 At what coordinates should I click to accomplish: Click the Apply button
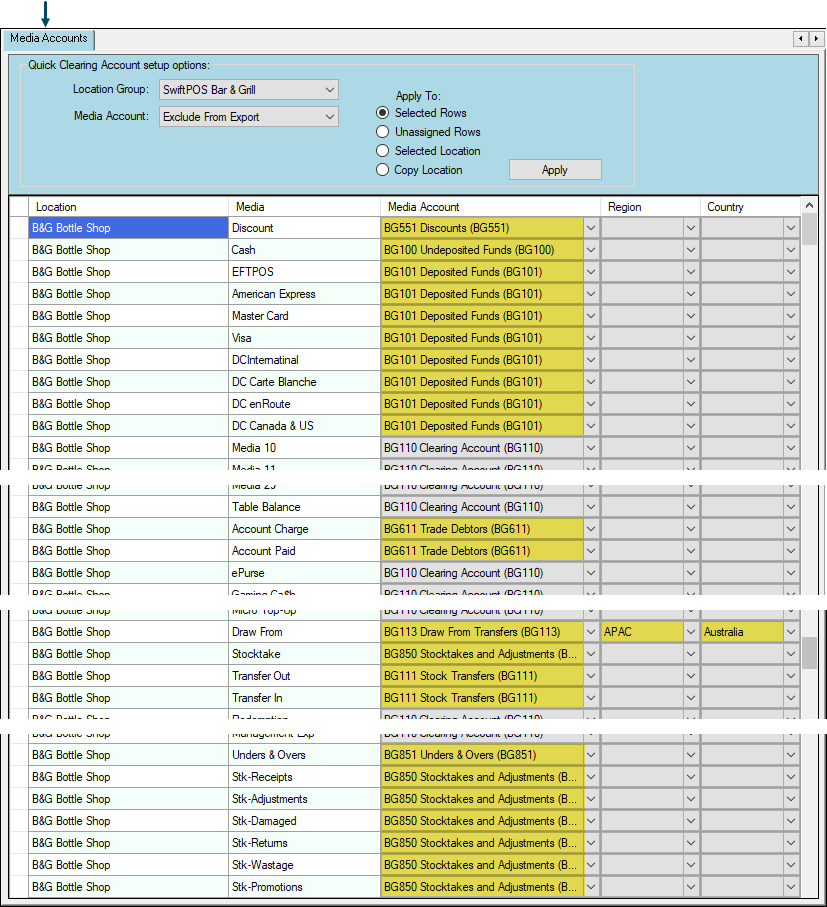pos(555,170)
